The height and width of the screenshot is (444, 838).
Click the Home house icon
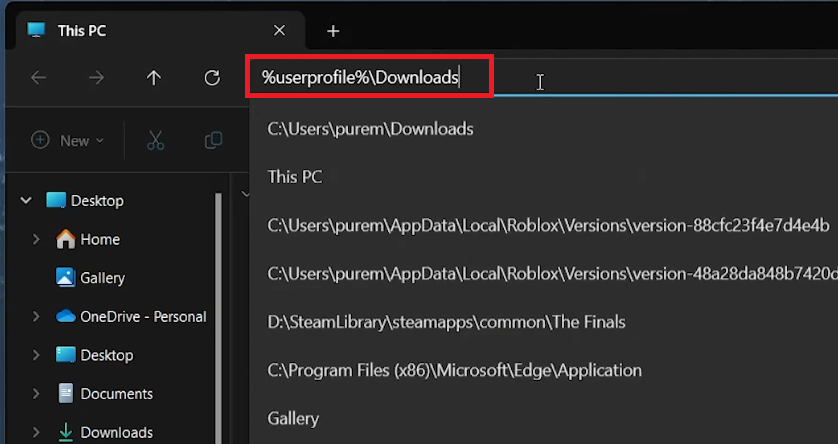tap(66, 239)
